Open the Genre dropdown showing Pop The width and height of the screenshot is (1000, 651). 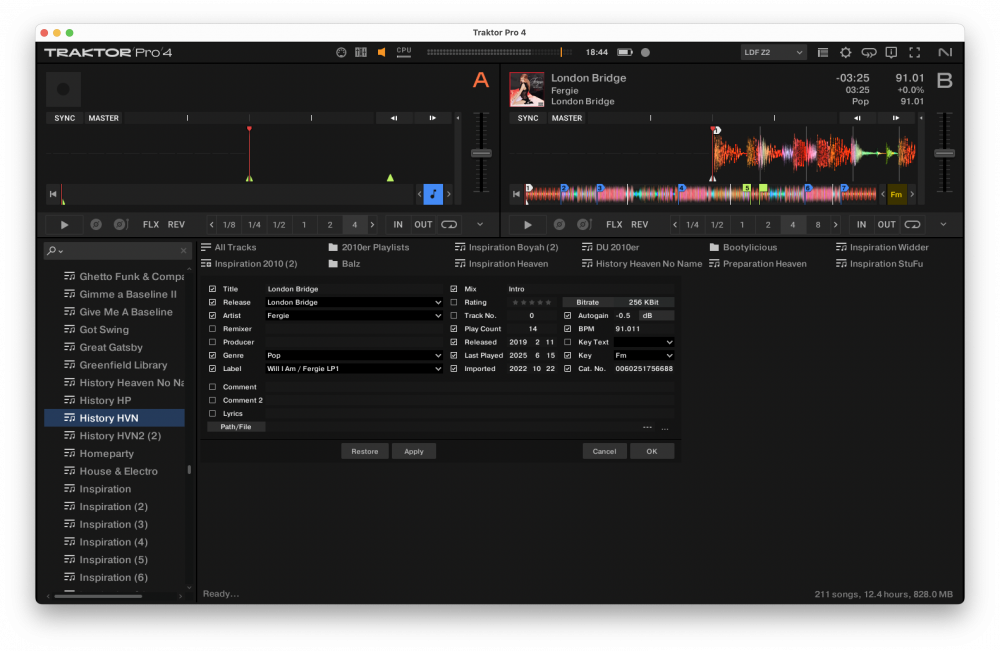438,356
